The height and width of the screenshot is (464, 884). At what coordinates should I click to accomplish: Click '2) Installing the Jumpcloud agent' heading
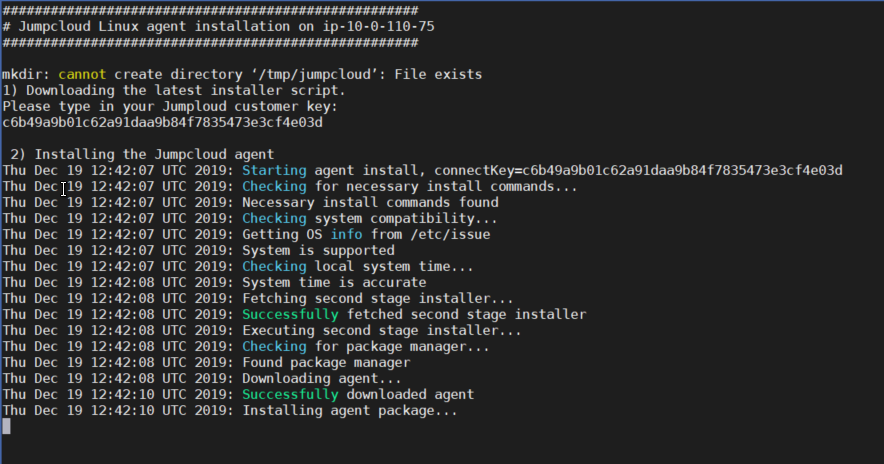coord(142,154)
